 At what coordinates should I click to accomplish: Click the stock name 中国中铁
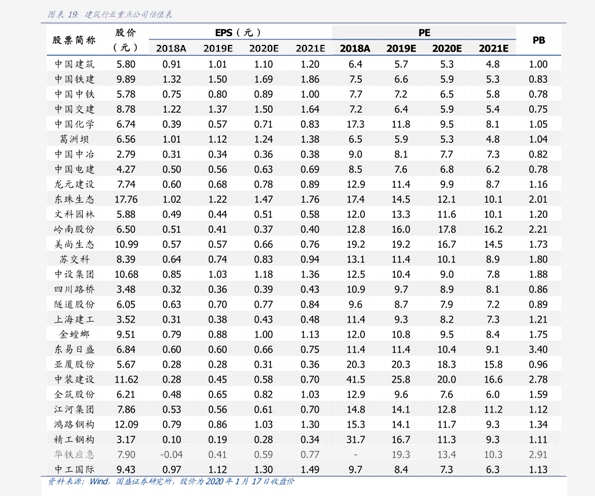(74, 94)
